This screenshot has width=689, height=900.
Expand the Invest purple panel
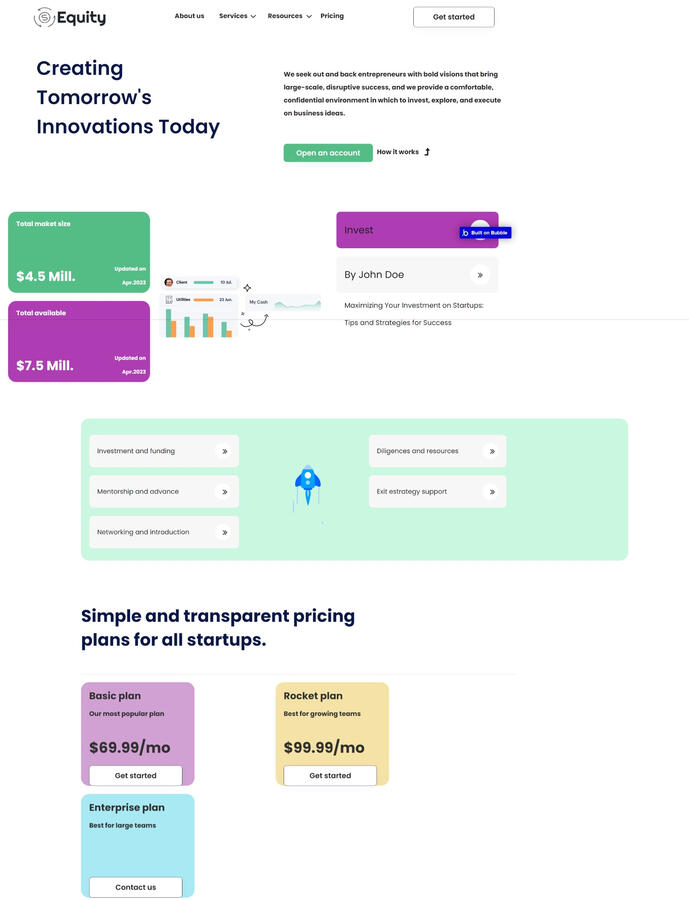pyautogui.click(x=400, y=230)
